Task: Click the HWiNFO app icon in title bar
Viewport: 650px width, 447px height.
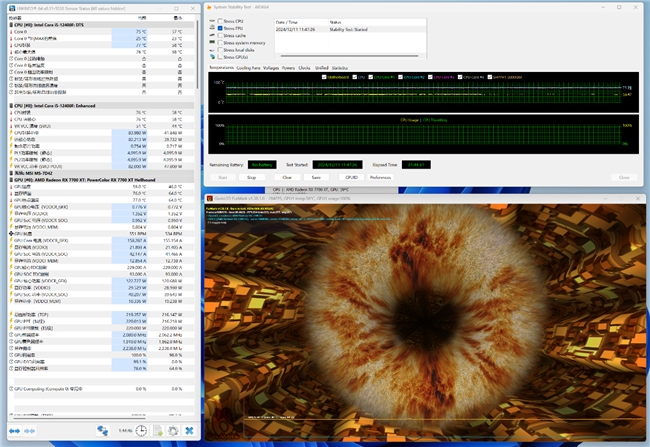Action: pyautogui.click(x=12, y=8)
